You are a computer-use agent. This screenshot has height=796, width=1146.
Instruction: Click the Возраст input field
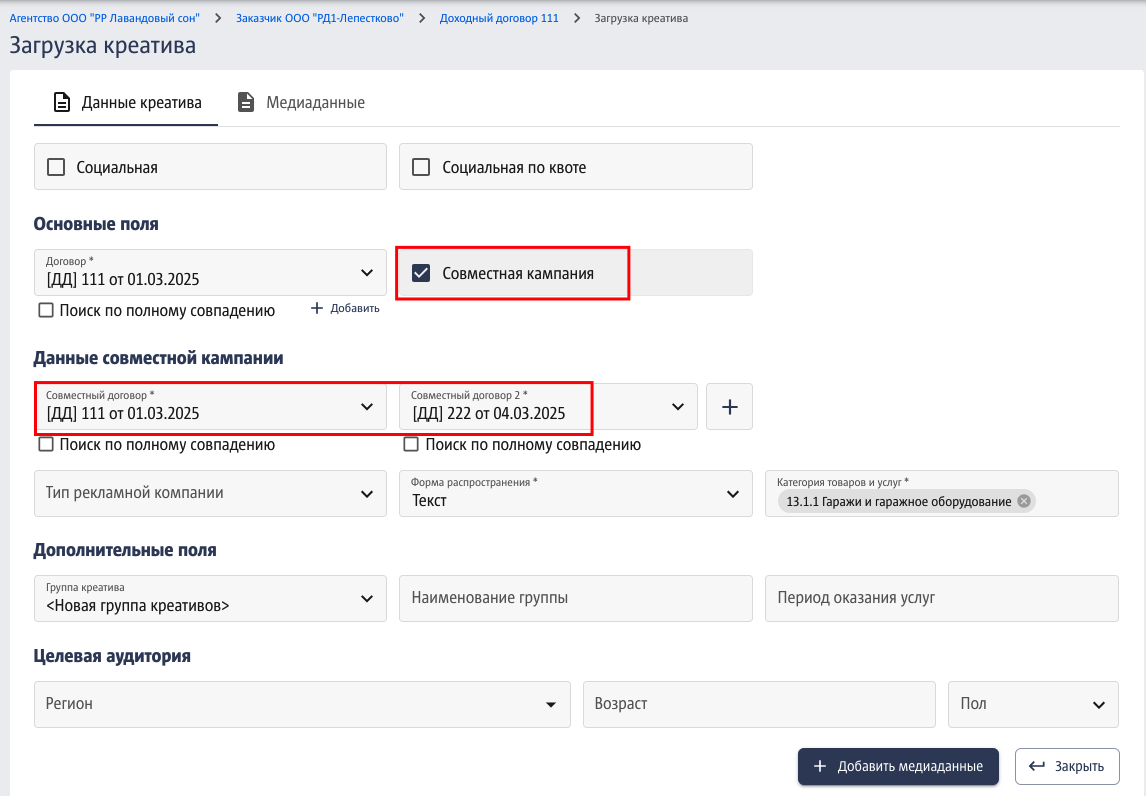[759, 704]
